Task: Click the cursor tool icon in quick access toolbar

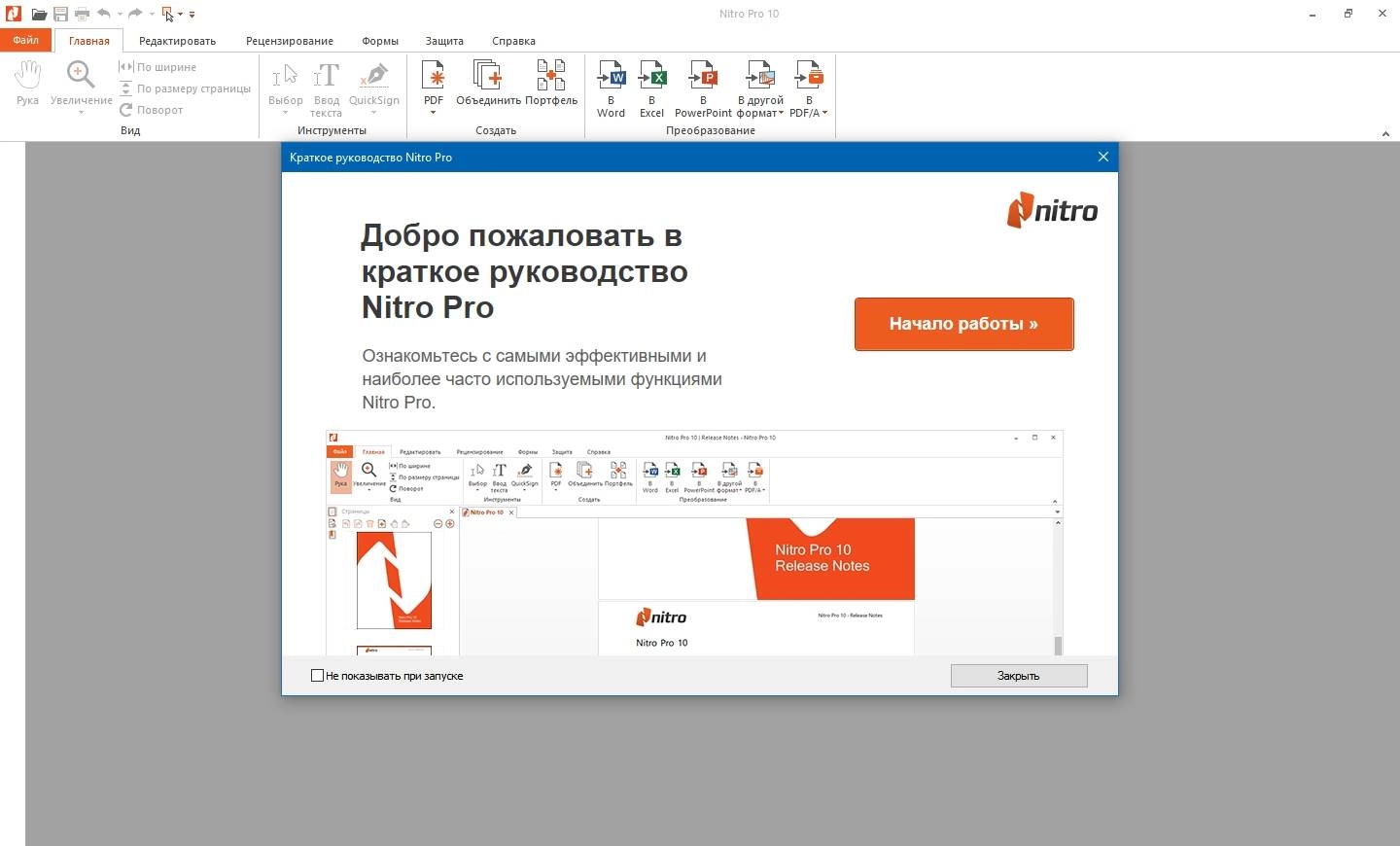Action: coord(167,15)
